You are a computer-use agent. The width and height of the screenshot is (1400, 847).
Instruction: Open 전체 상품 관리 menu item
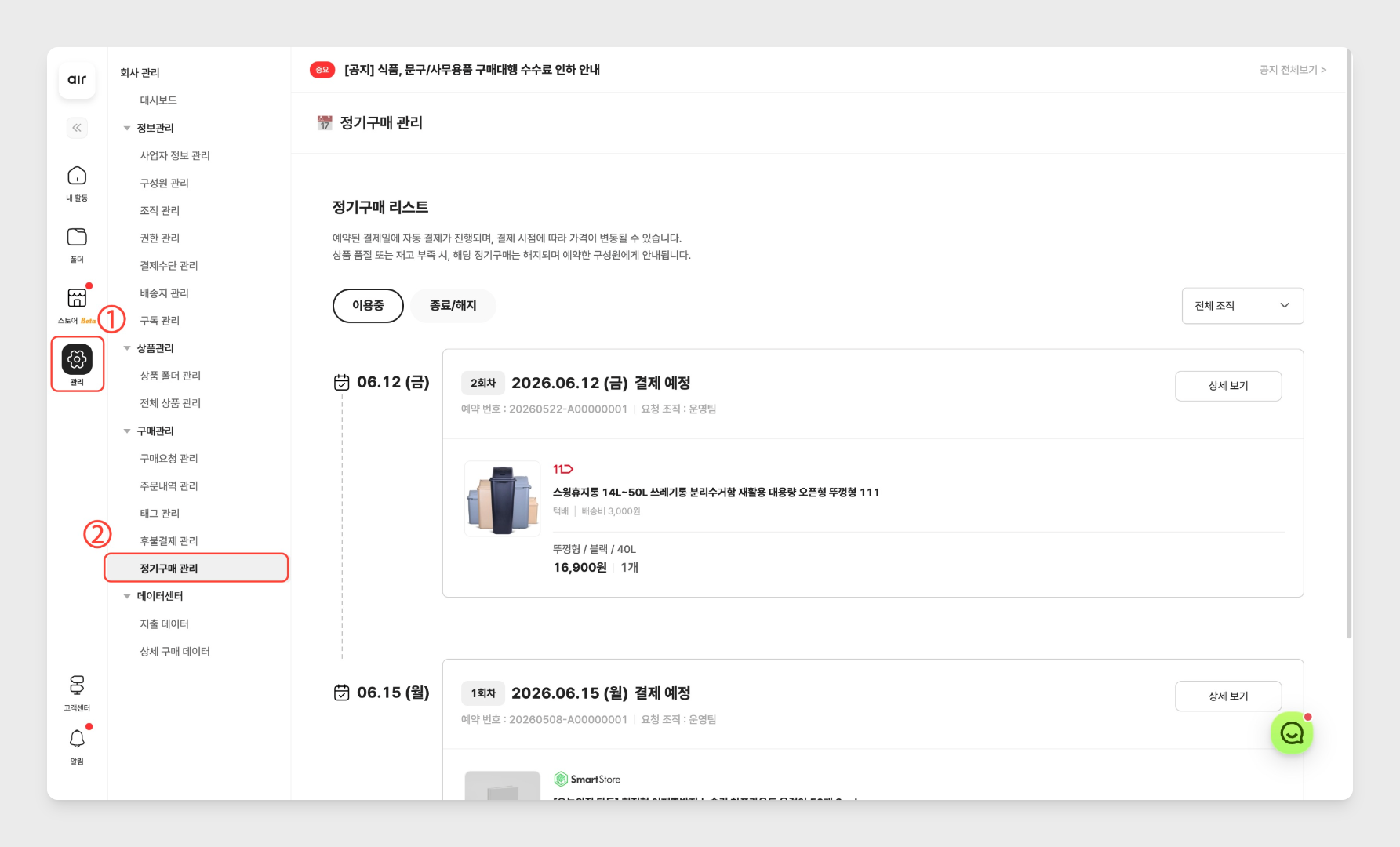click(170, 403)
